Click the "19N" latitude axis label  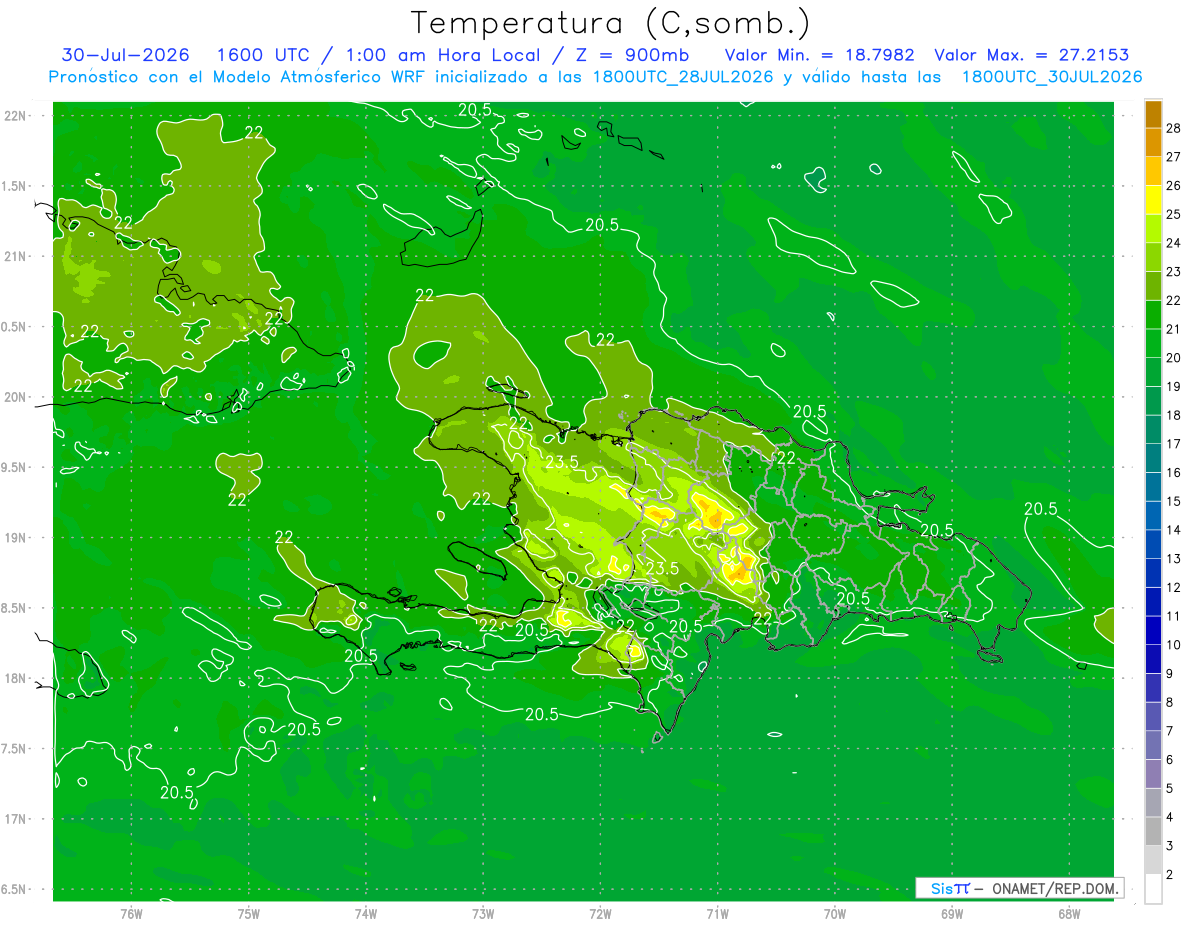point(17,538)
